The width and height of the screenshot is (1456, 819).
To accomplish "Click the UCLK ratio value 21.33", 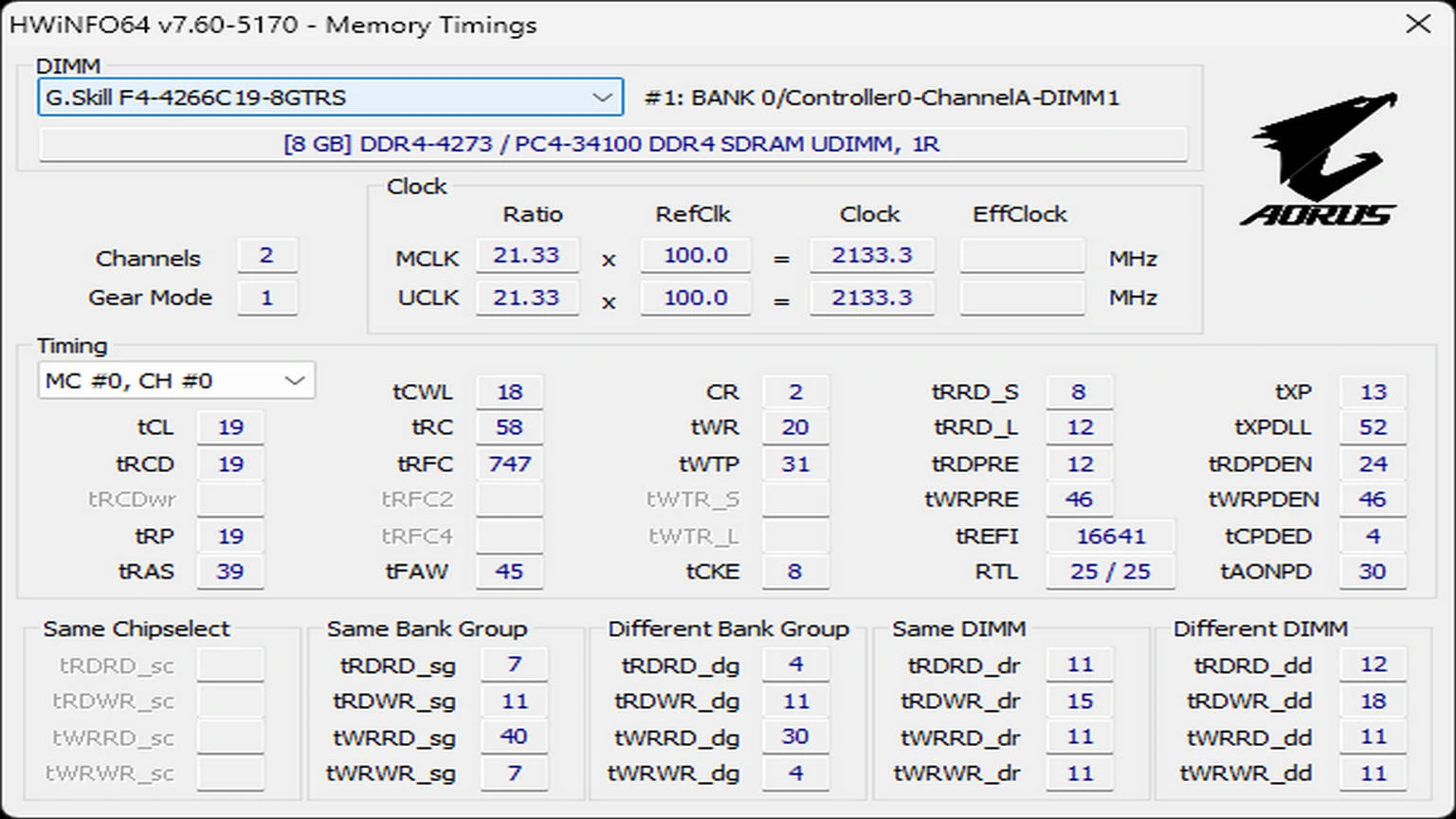I will [x=527, y=298].
